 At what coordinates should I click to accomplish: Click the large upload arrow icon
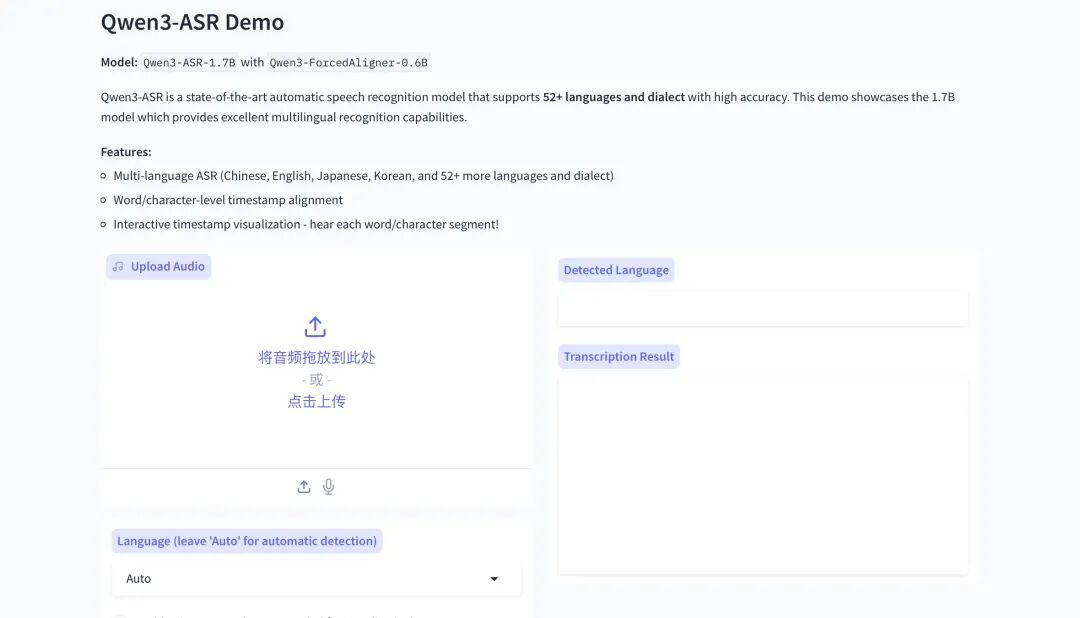pyautogui.click(x=315, y=327)
